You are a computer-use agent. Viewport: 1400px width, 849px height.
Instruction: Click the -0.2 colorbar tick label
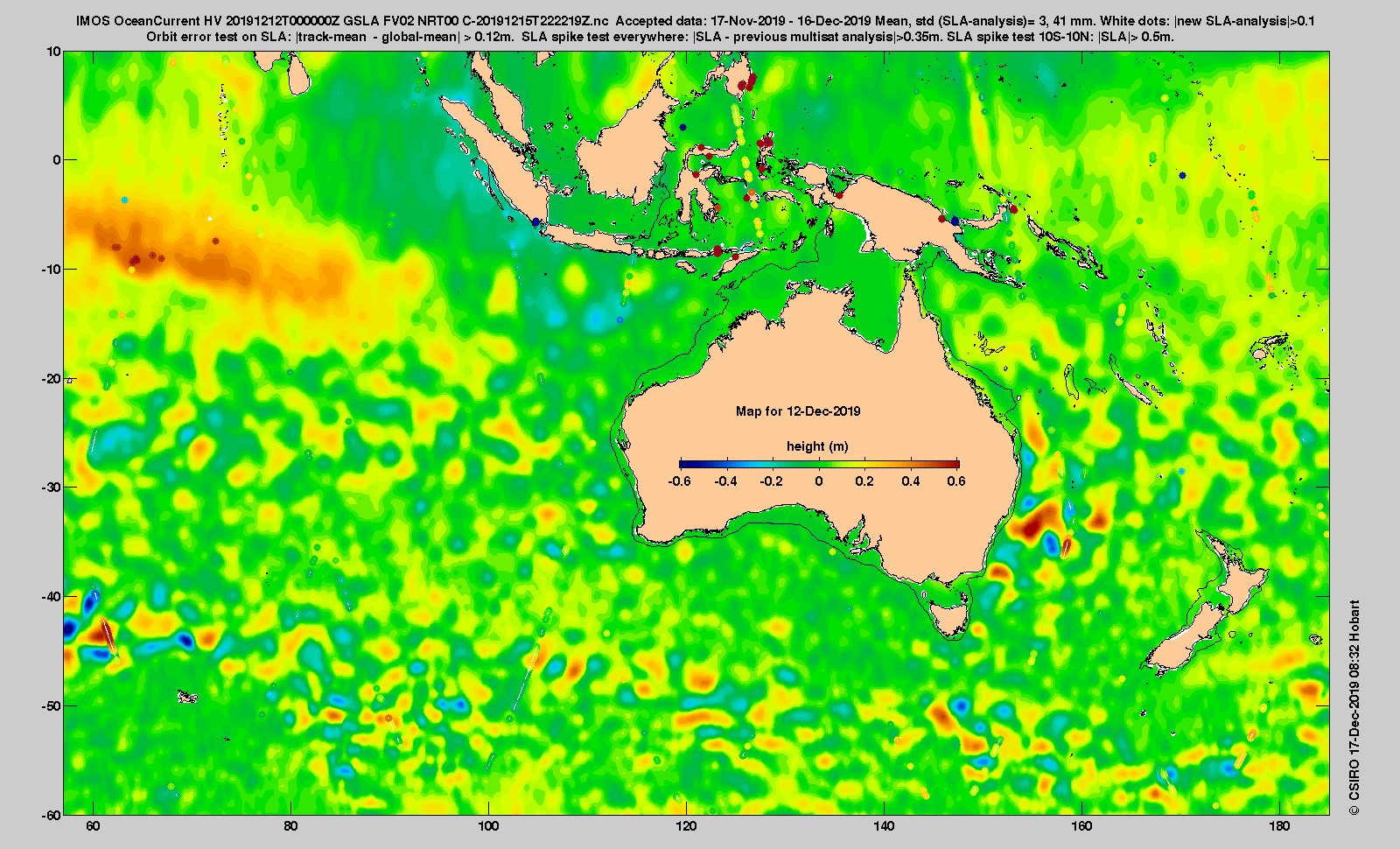[772, 481]
